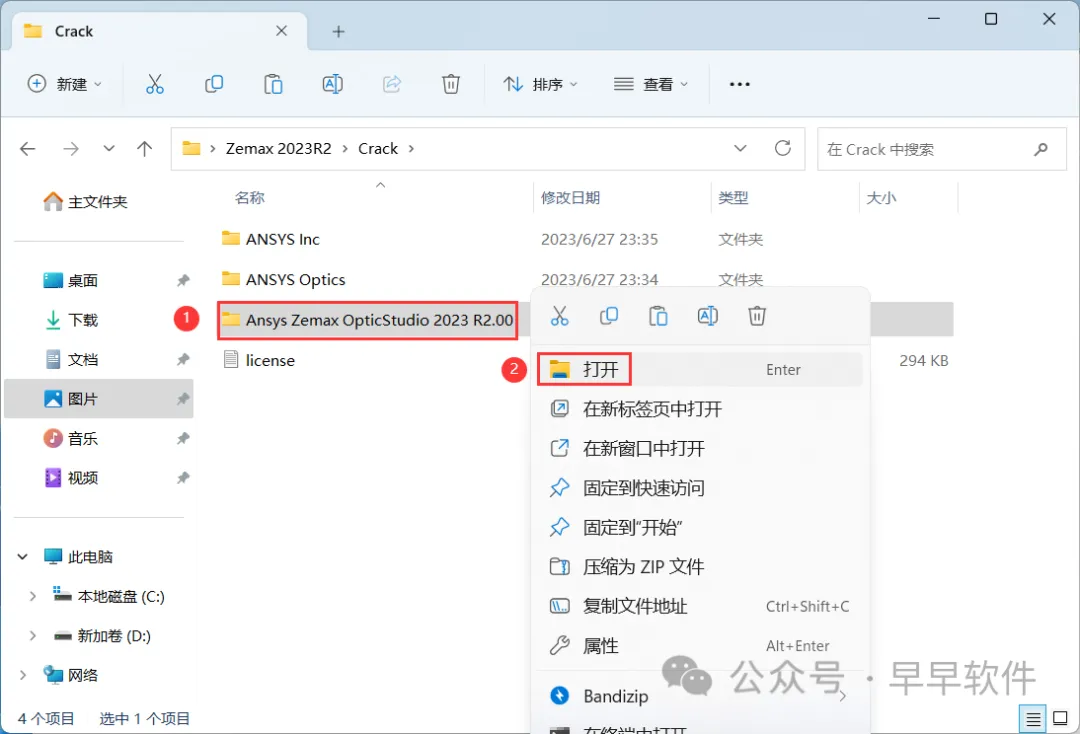Image resolution: width=1080 pixels, height=734 pixels.
Task: Click Crack in the breadcrumb path
Action: coord(378,149)
